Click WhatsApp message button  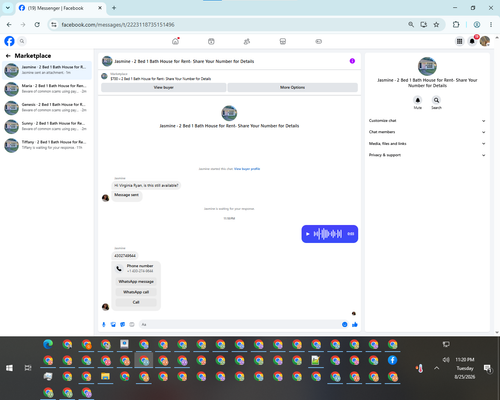(136, 282)
